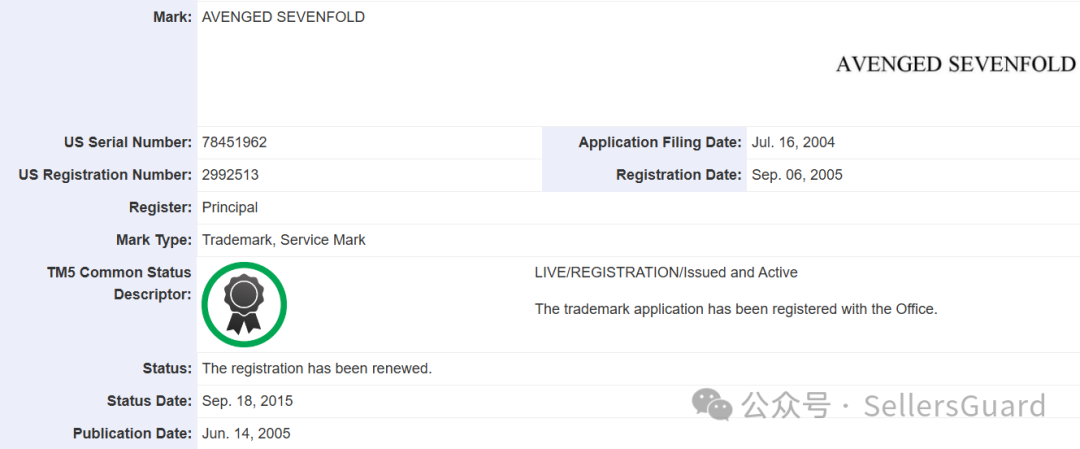Click the Mark name text AVENGED SEVENFOLD

283,17
